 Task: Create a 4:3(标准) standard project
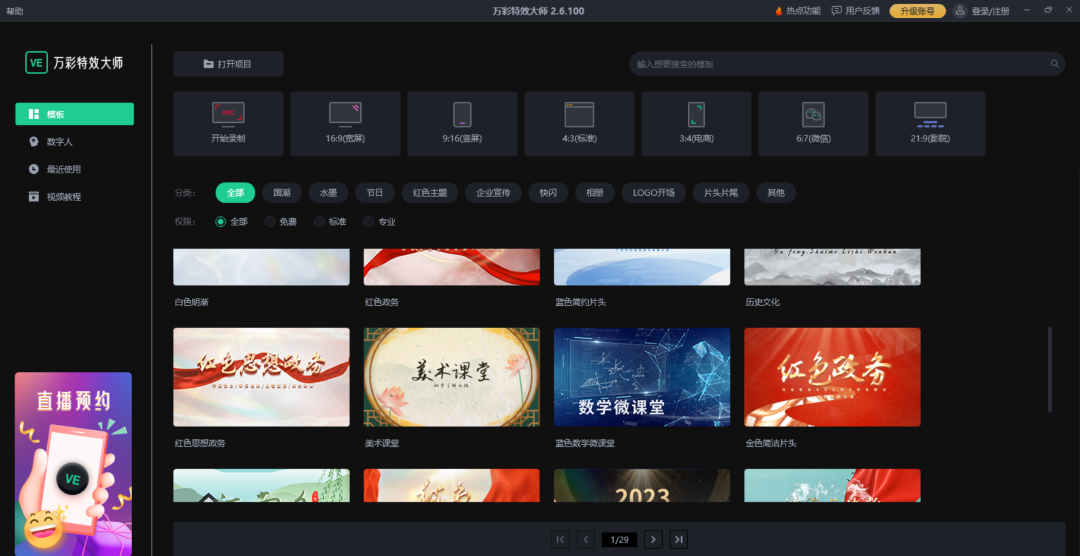click(579, 124)
